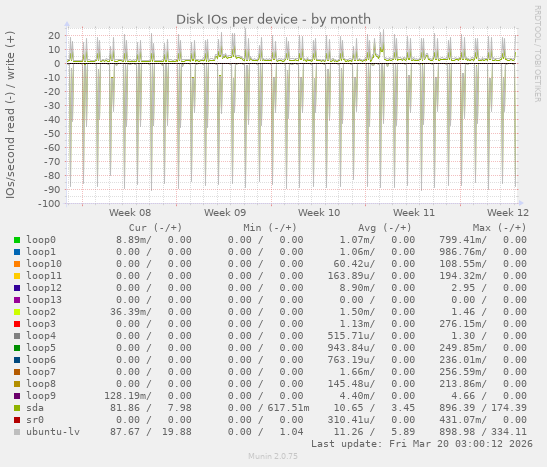This screenshot has width=547, height=467.
Task: Click the sr0 dark red legend swatch
Action: point(17,420)
